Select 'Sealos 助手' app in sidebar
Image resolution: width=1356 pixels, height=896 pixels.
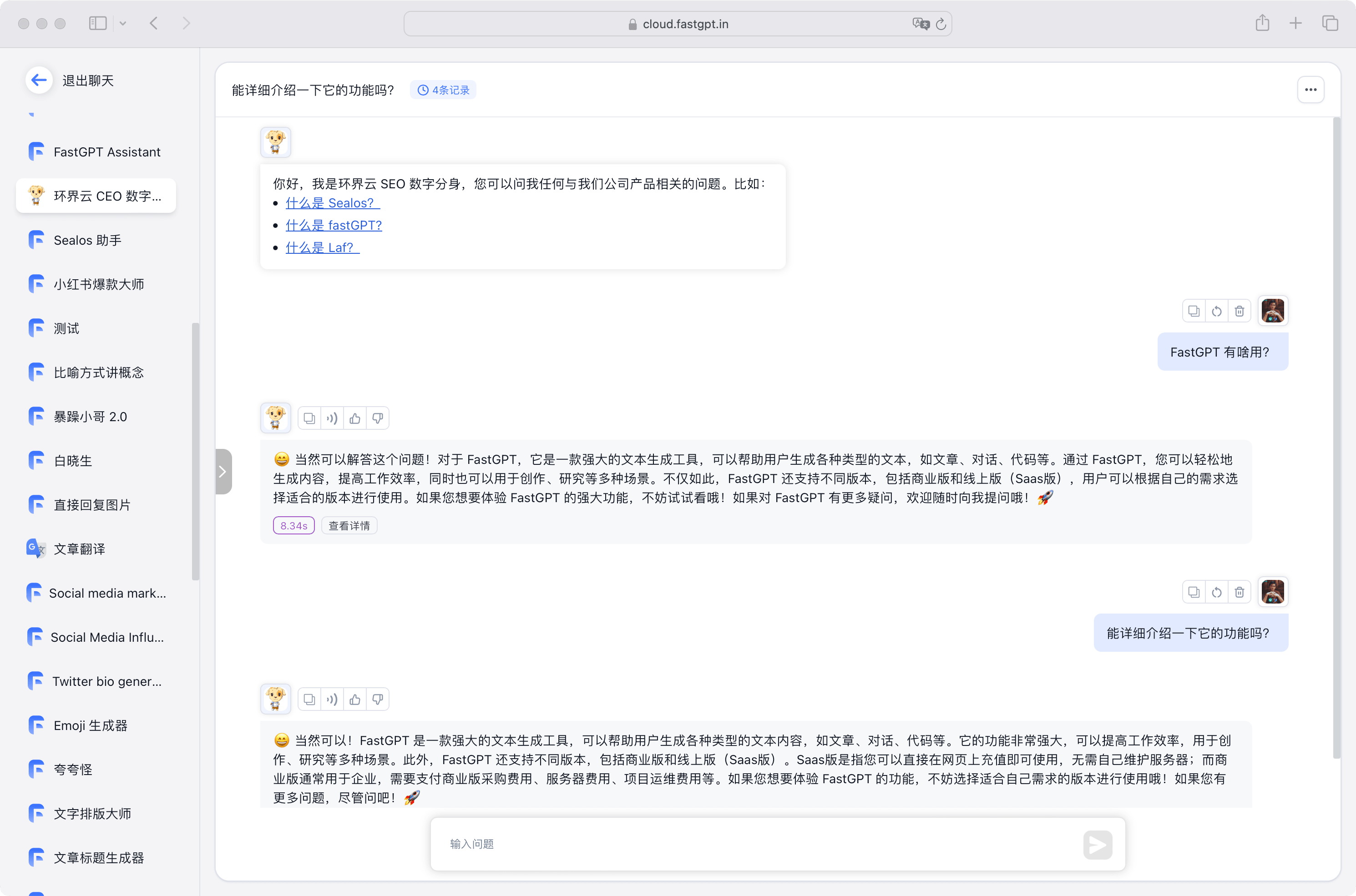(x=87, y=240)
